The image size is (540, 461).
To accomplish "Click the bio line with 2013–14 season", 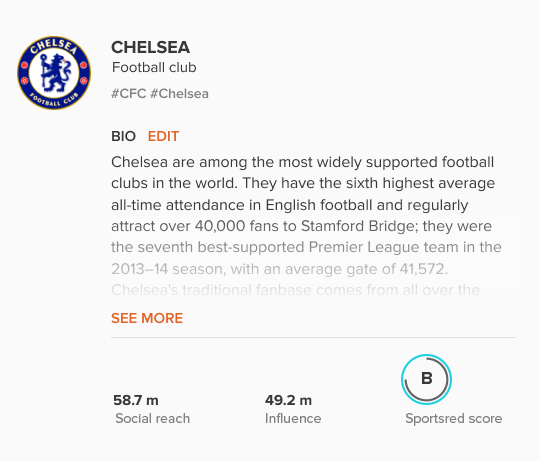I will click(280, 269).
